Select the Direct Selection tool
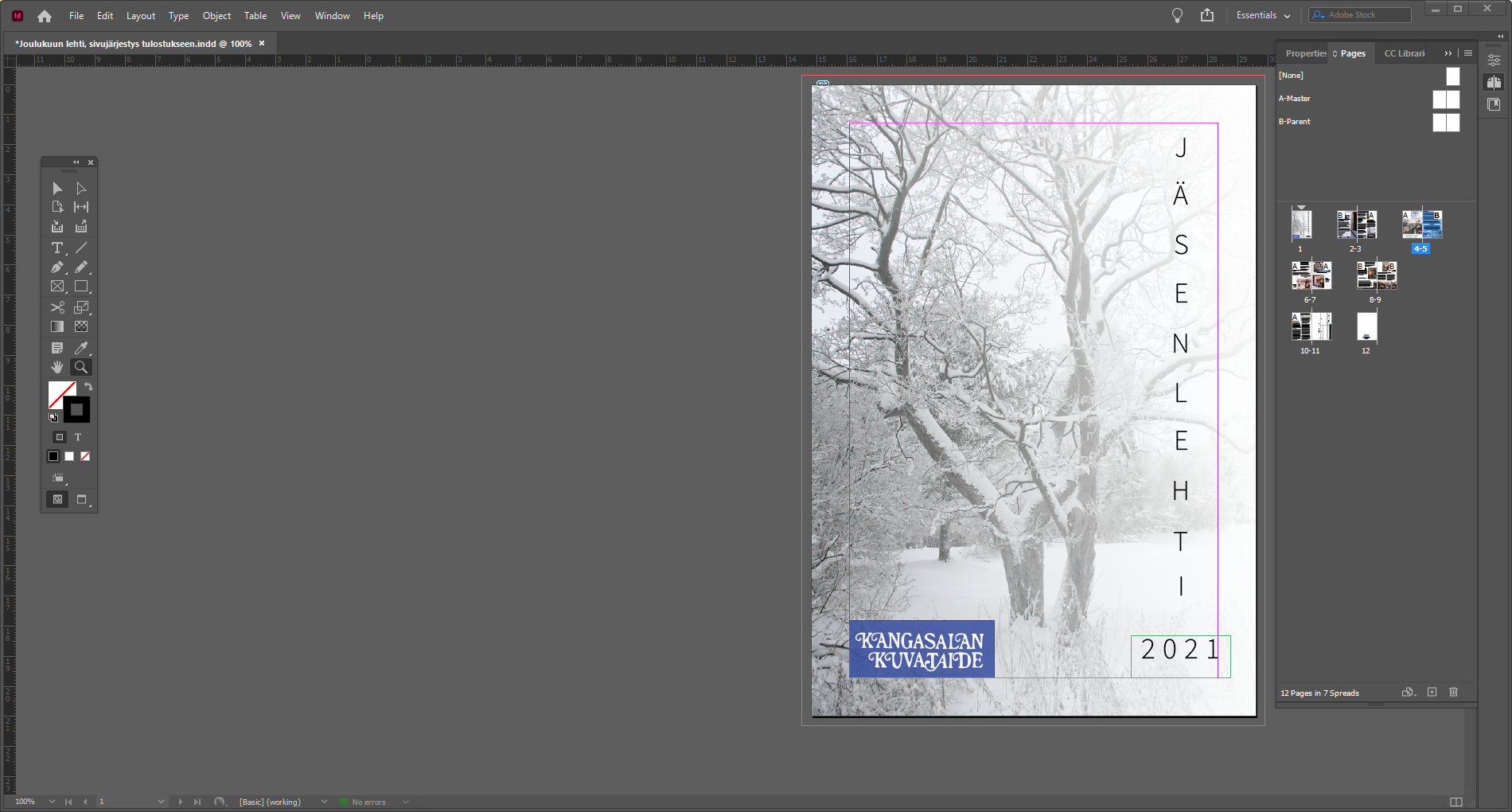The width and height of the screenshot is (1512, 812). [80, 189]
